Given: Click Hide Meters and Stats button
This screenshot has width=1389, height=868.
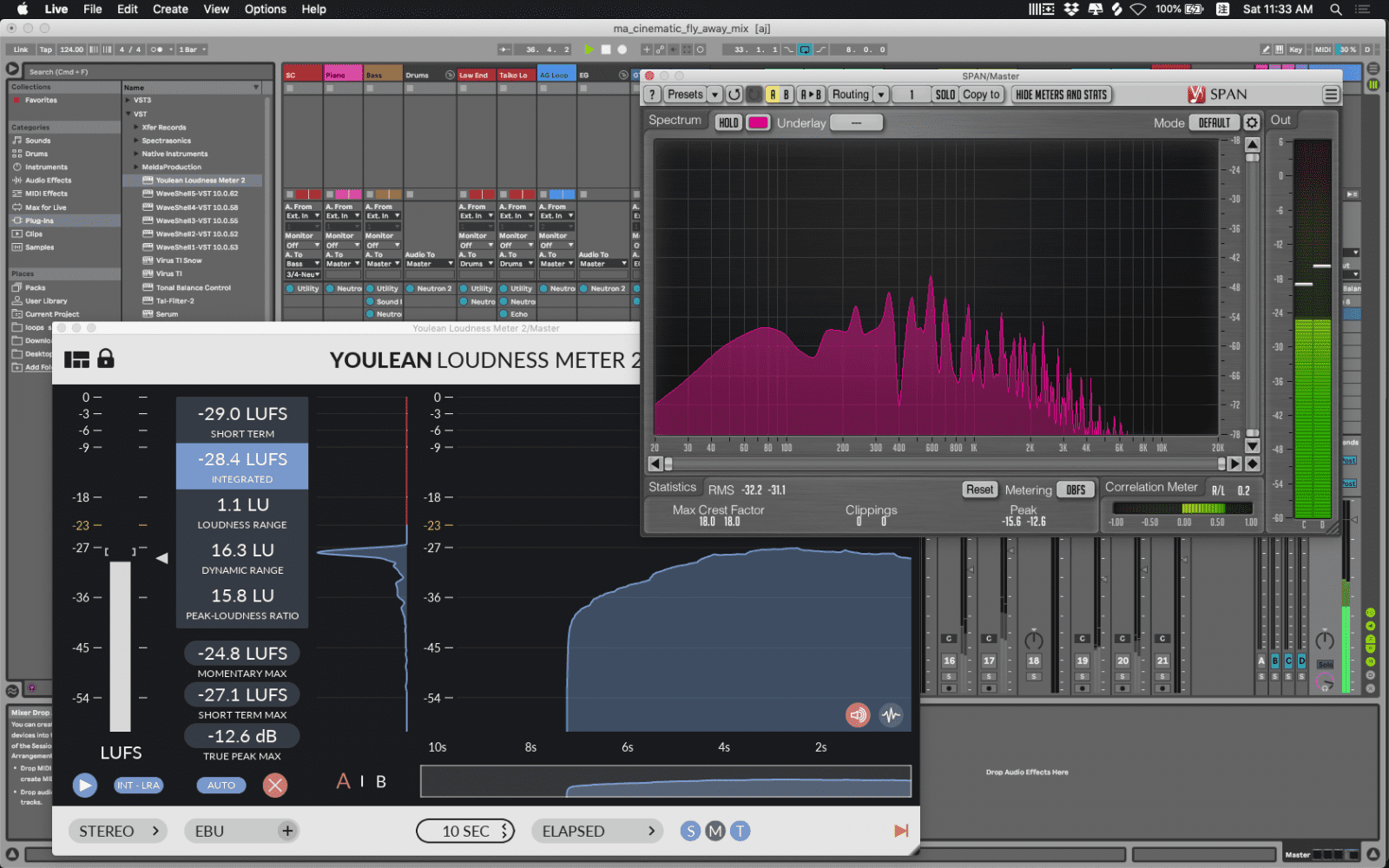Looking at the screenshot, I should click(x=1062, y=95).
